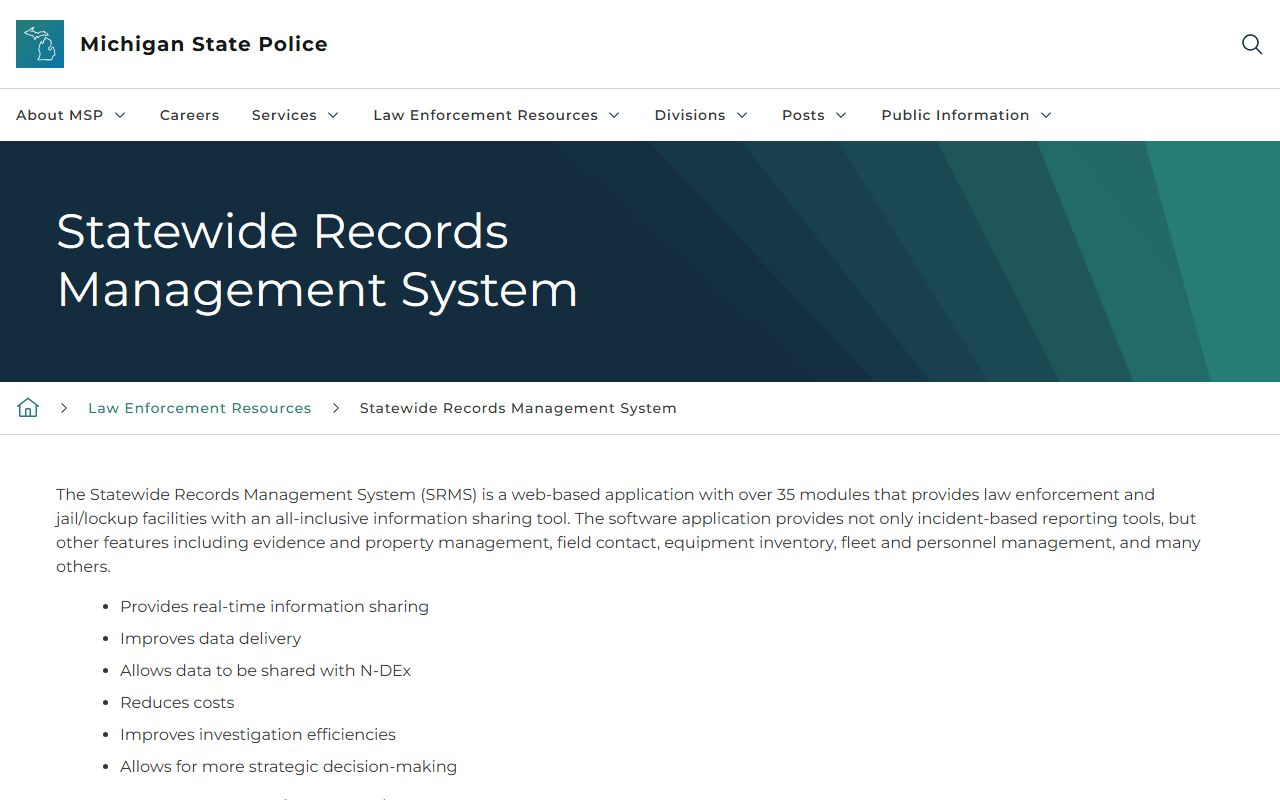Click the chevron beside Services

[x=333, y=115]
